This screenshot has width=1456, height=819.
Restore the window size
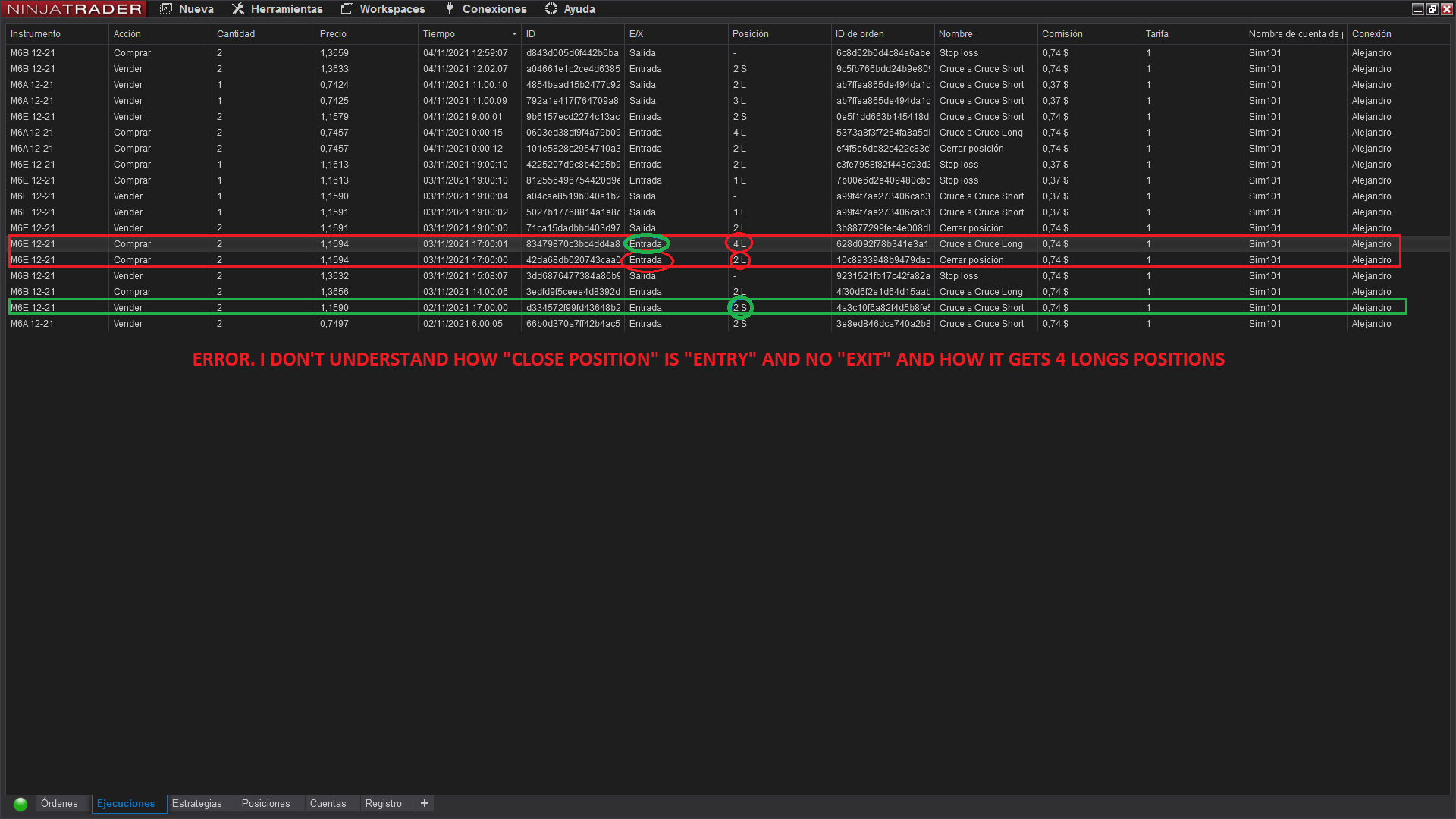point(1432,9)
